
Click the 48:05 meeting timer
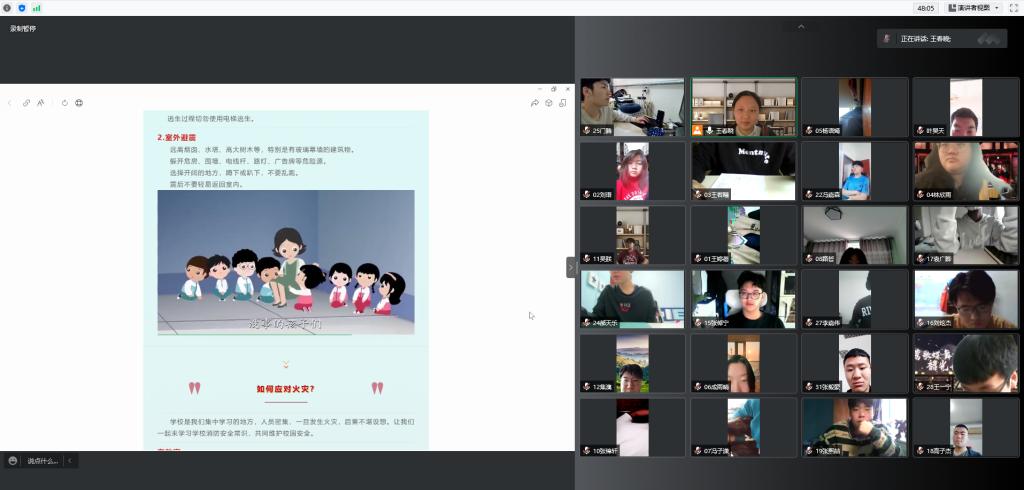point(925,7)
